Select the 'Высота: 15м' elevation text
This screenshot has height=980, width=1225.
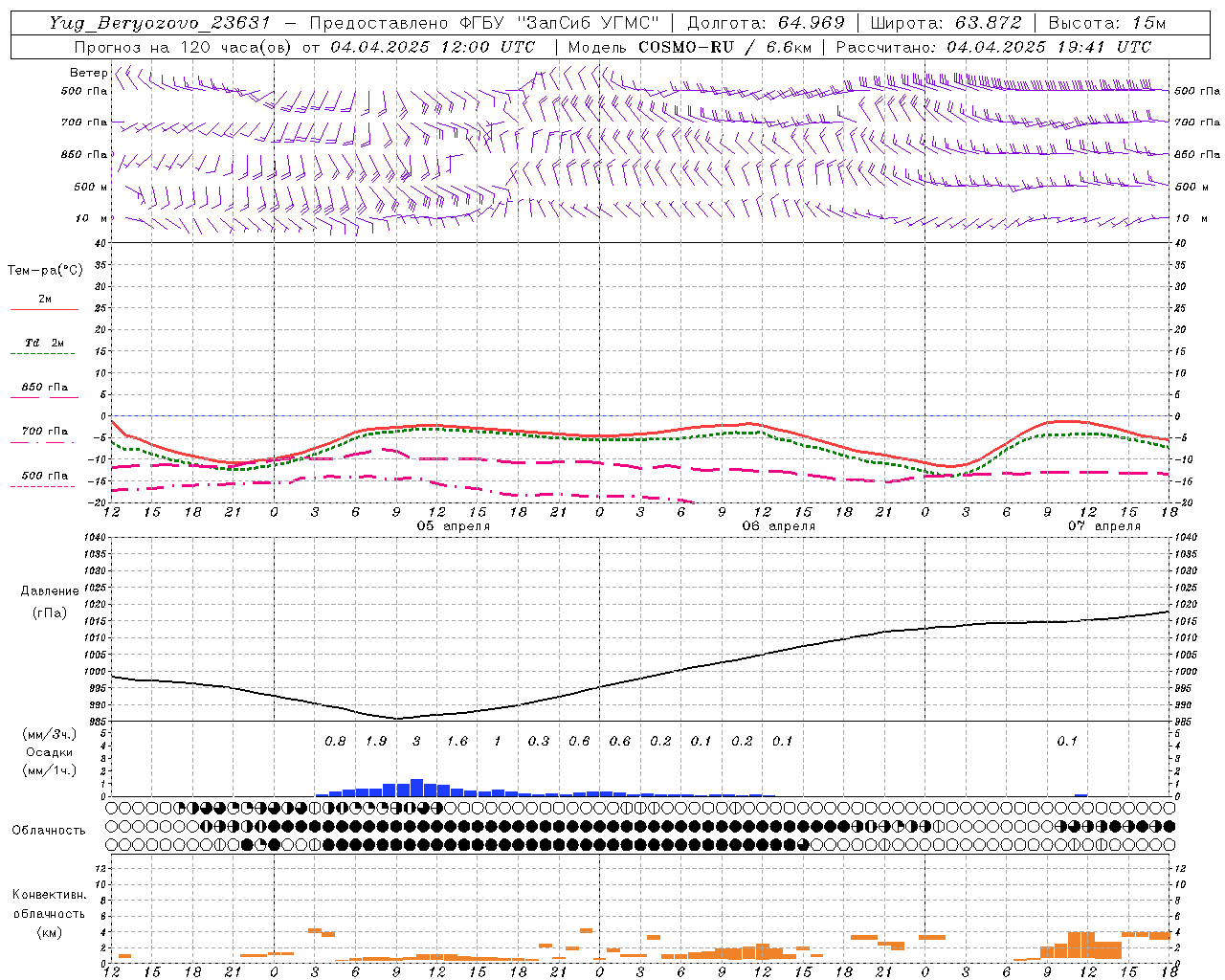(x=1106, y=23)
